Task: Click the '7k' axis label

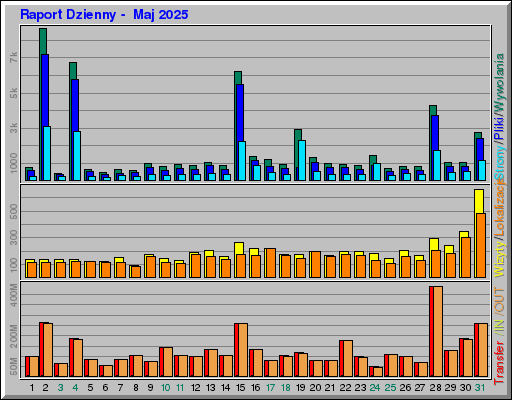Action: [14, 57]
